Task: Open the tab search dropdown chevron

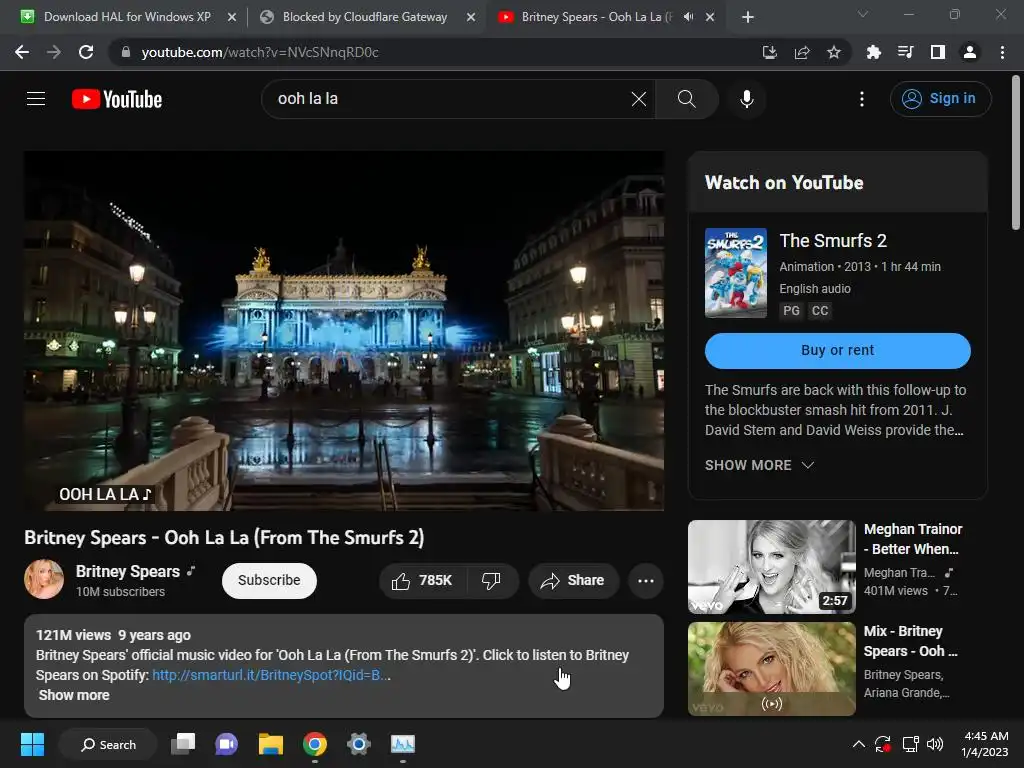Action: tap(863, 14)
